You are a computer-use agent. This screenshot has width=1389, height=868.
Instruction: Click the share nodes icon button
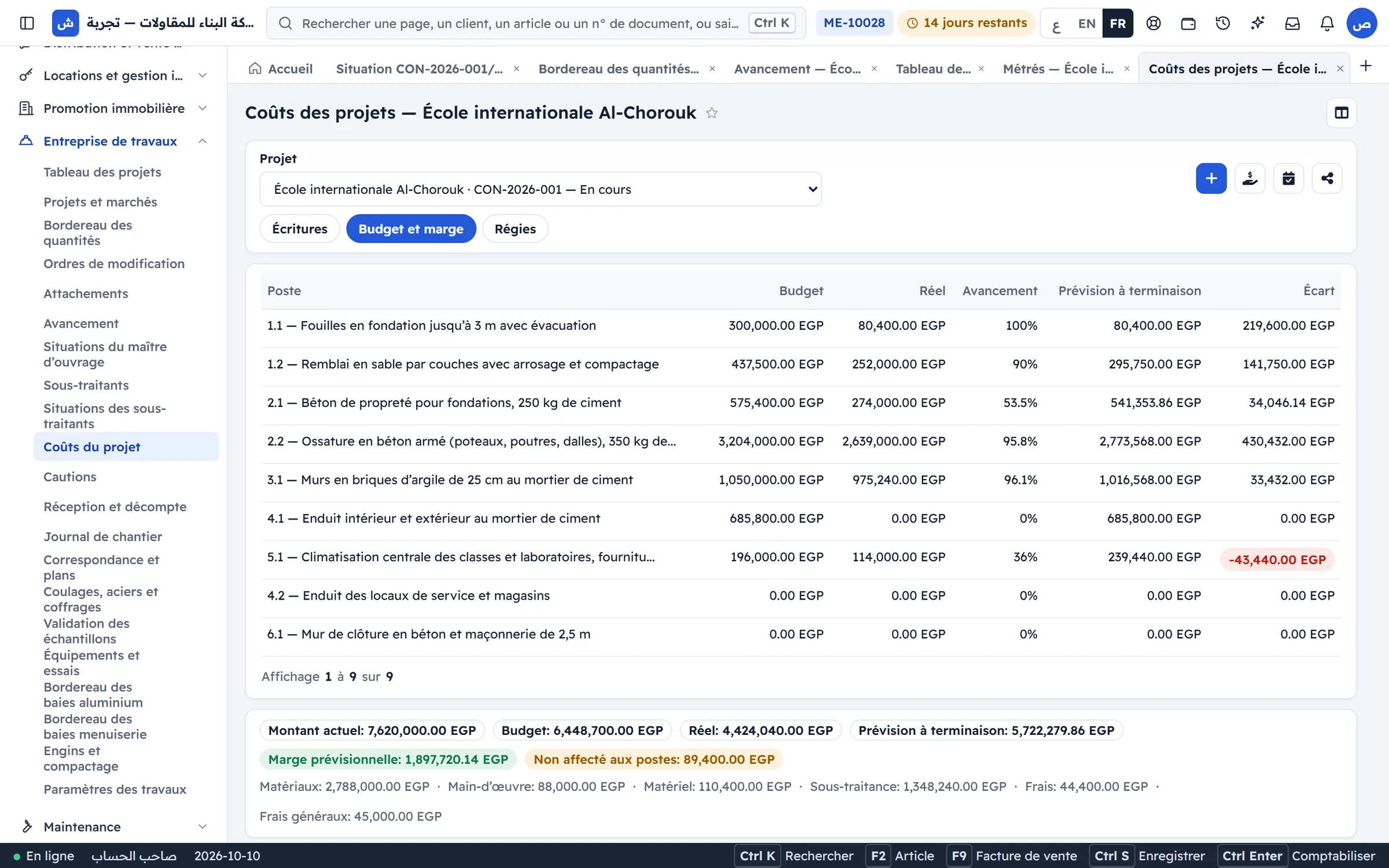[1327, 178]
